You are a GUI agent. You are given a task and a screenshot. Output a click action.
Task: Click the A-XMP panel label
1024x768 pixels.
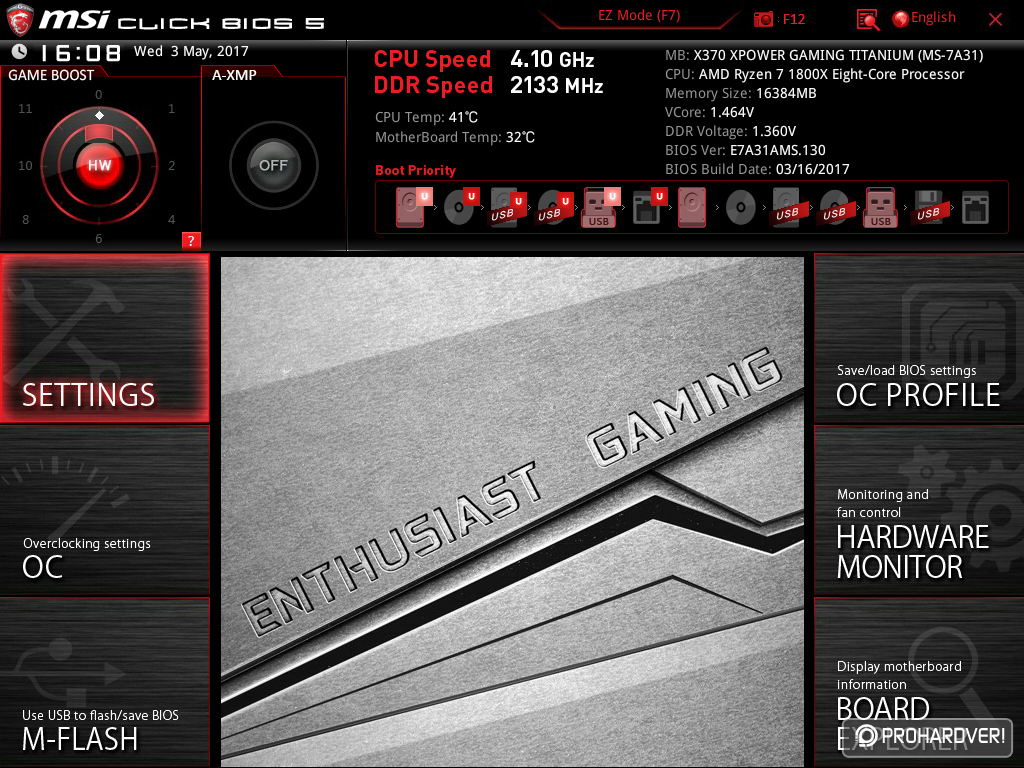(234, 75)
